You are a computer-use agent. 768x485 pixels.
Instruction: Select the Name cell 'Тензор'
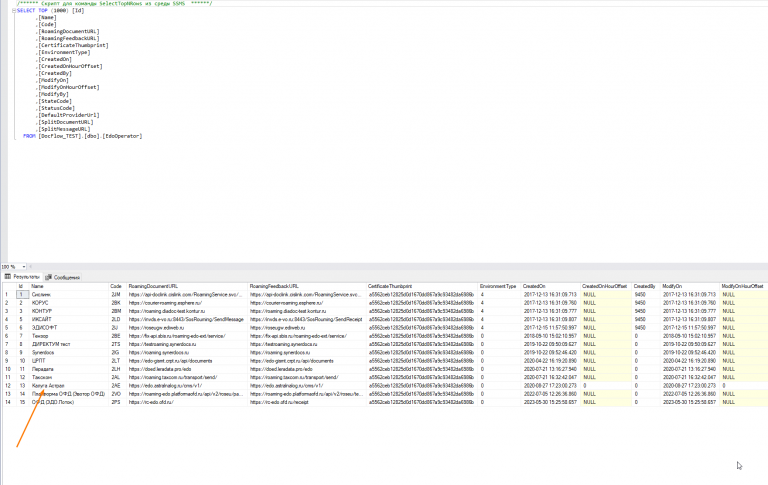click(x=69, y=336)
